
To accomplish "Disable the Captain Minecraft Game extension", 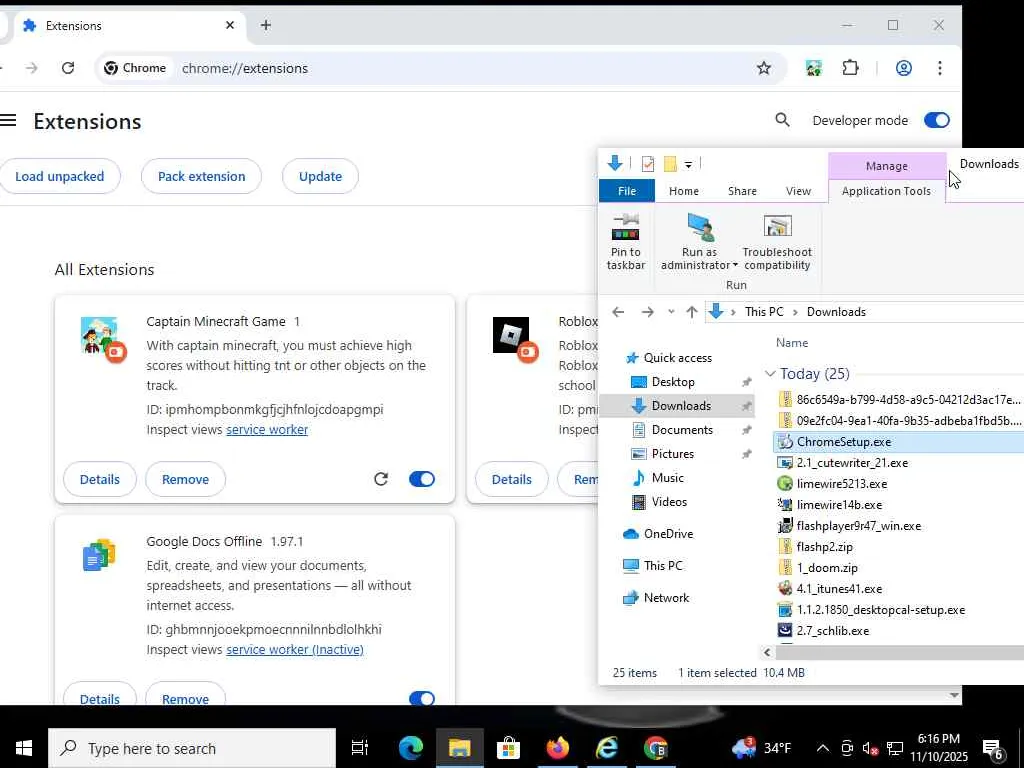I will click(x=422, y=479).
